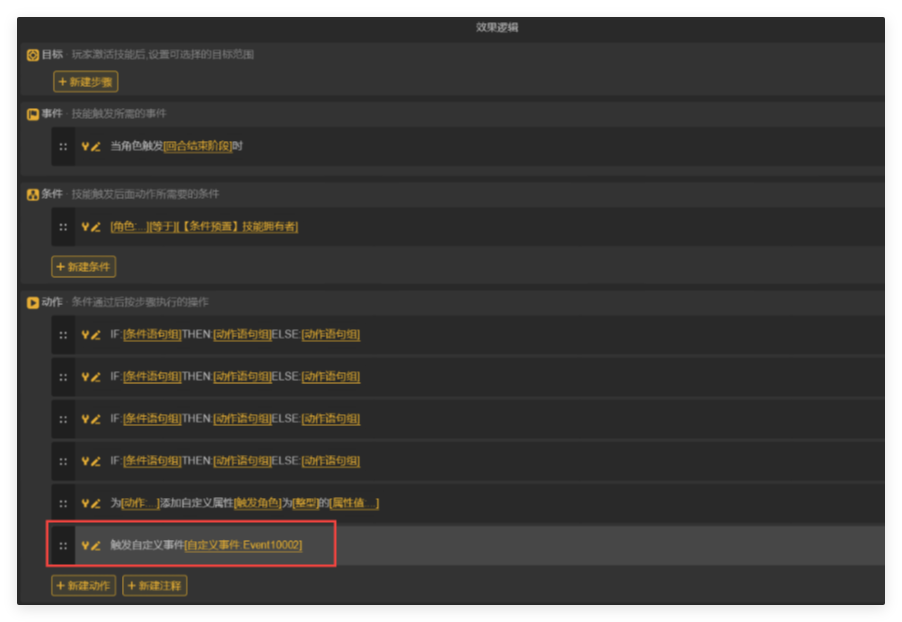This screenshot has height=622, width=902.
Task: Click the 事件 section flag icon
Action: [33, 114]
